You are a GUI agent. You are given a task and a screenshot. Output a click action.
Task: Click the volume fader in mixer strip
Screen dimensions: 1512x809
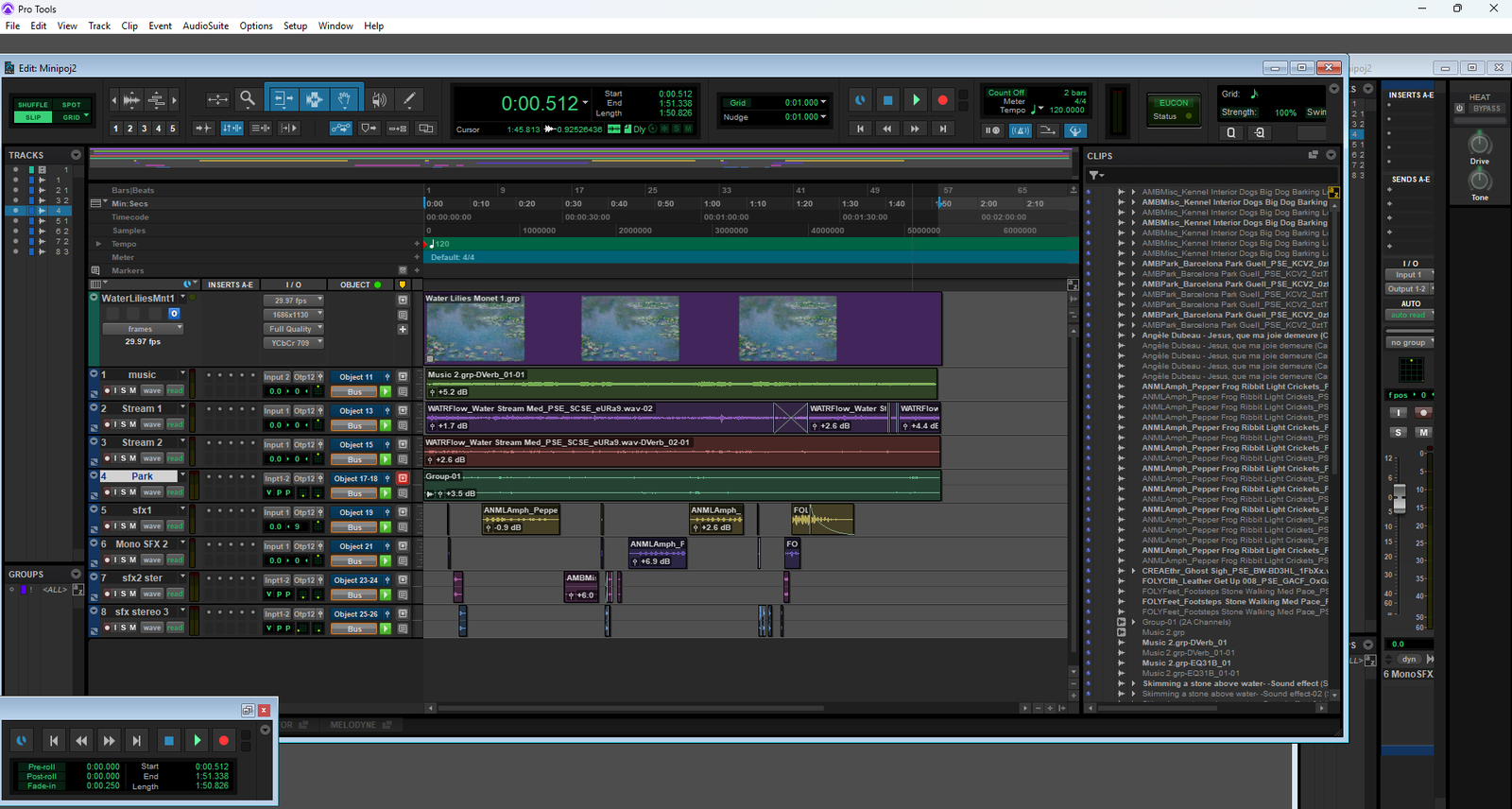(x=1400, y=499)
